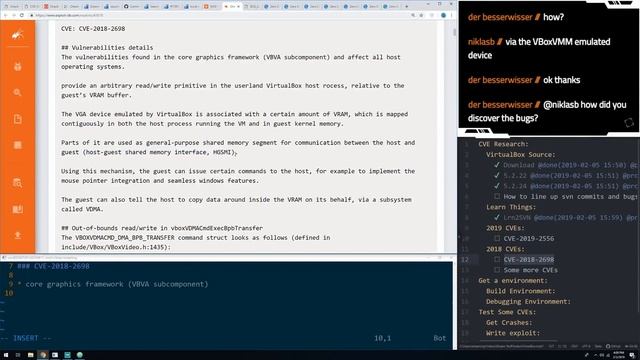Image resolution: width=640 pixels, height=360 pixels.
Task: Open the Papers document icon in the sidebar
Action: tap(18, 119)
